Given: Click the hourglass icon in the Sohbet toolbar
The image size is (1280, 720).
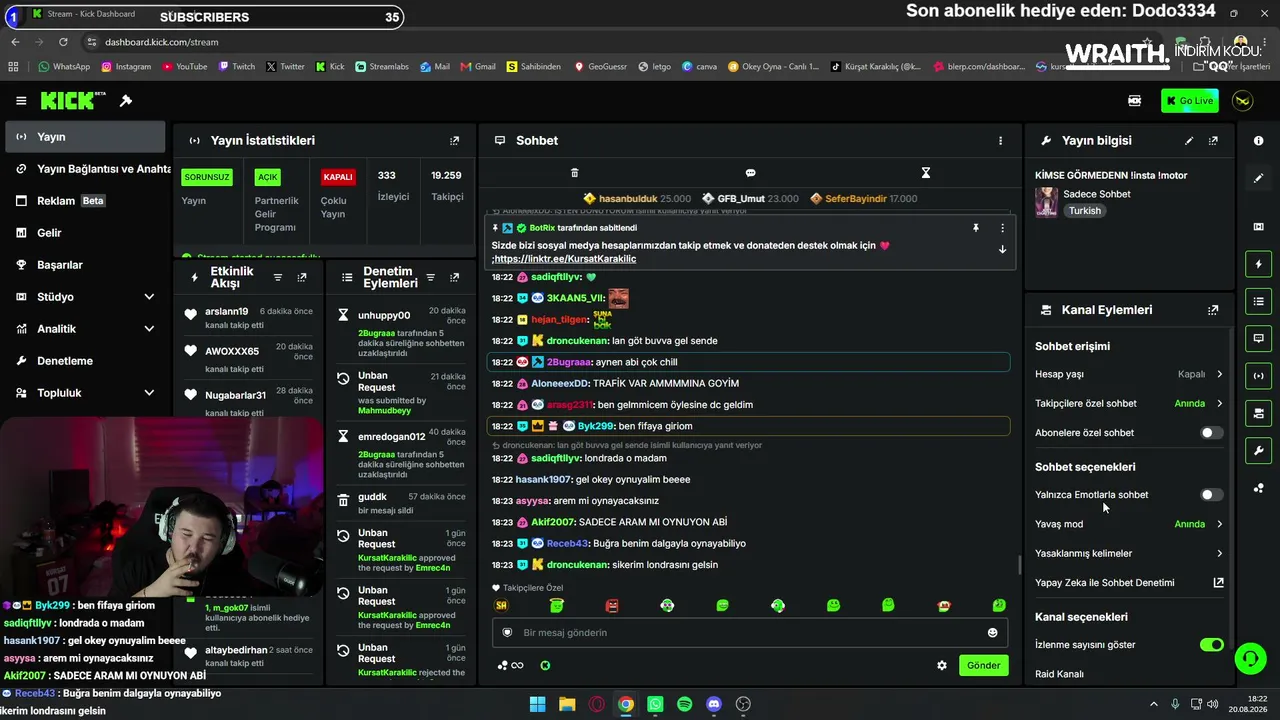Looking at the screenshot, I should 926,173.
